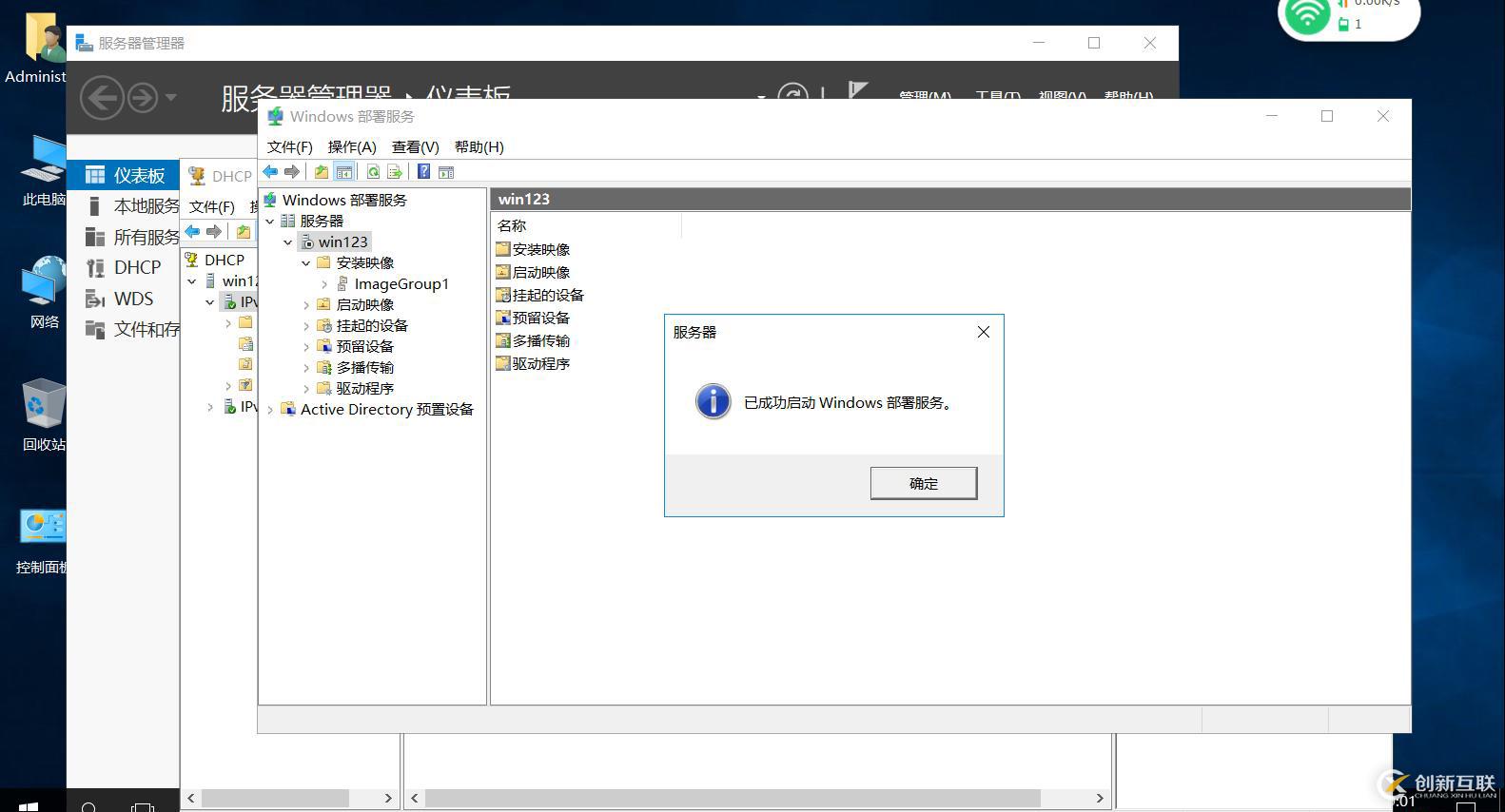The width and height of the screenshot is (1505, 812).
Task: Click the Export list icon in the Windows 部署服务 toolbar
Action: click(395, 172)
